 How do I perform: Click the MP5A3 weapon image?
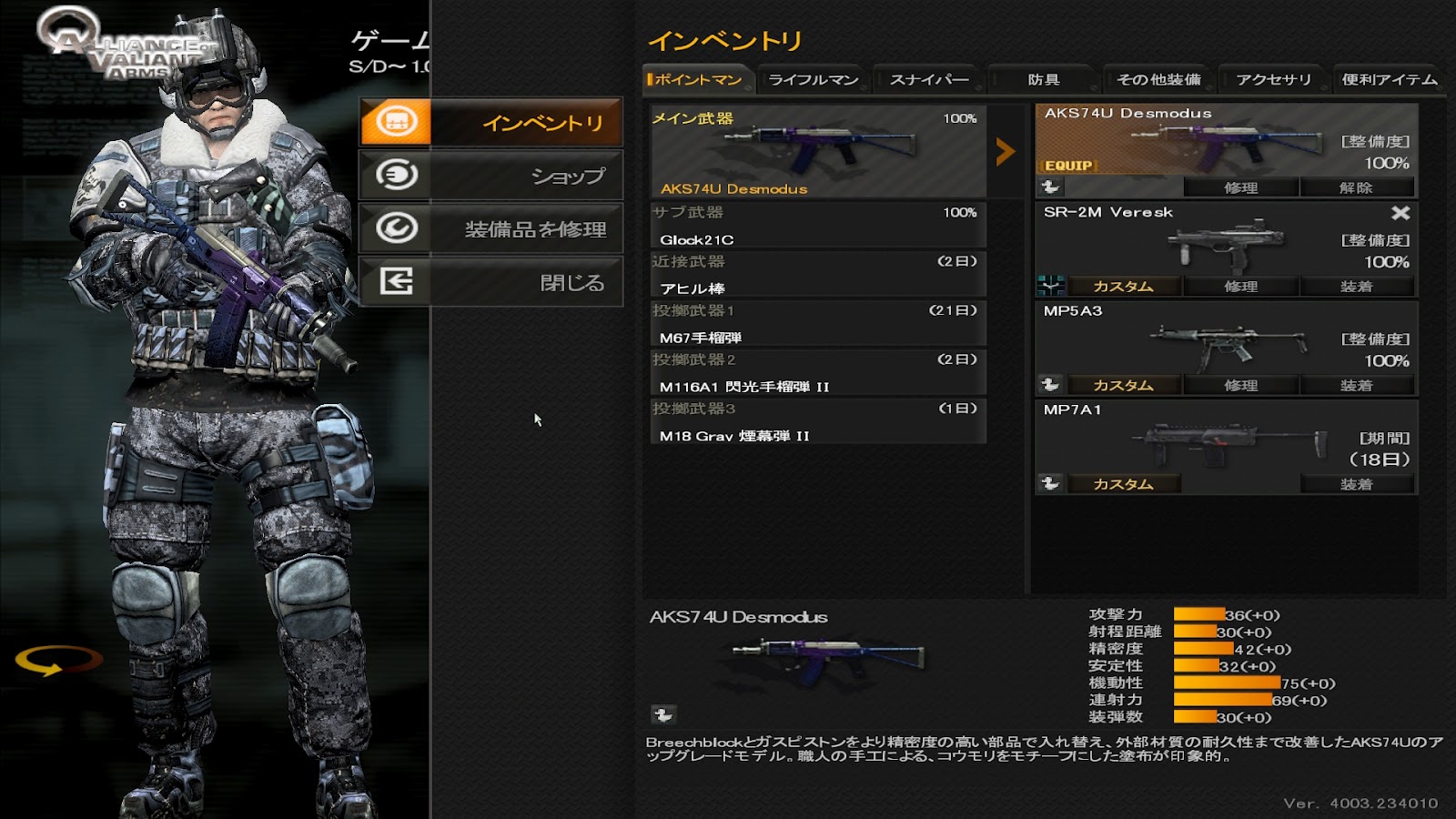(x=1228, y=345)
